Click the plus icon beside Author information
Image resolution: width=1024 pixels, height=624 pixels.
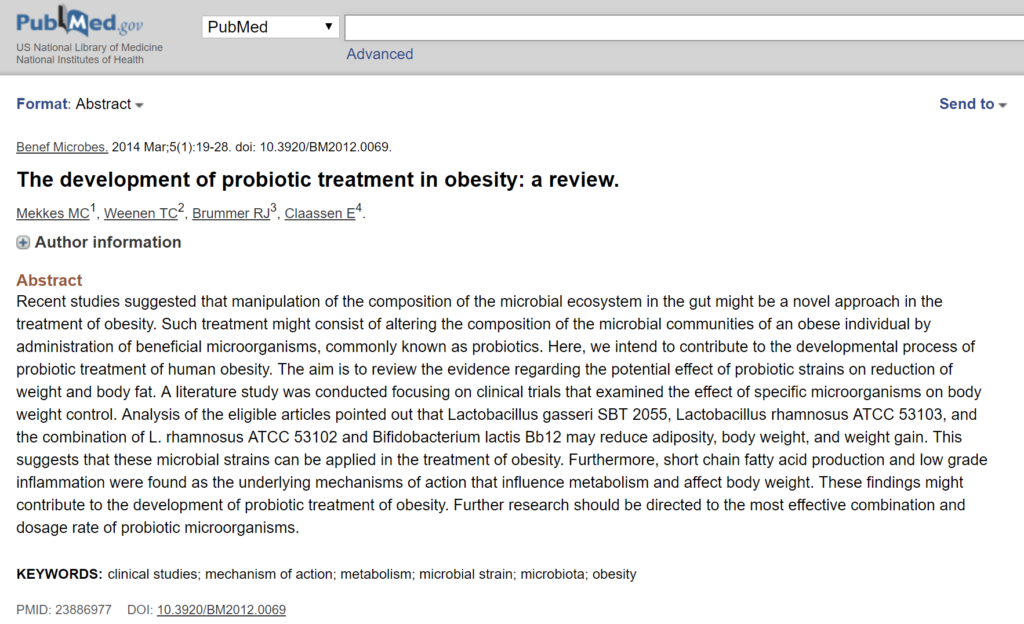coord(23,243)
